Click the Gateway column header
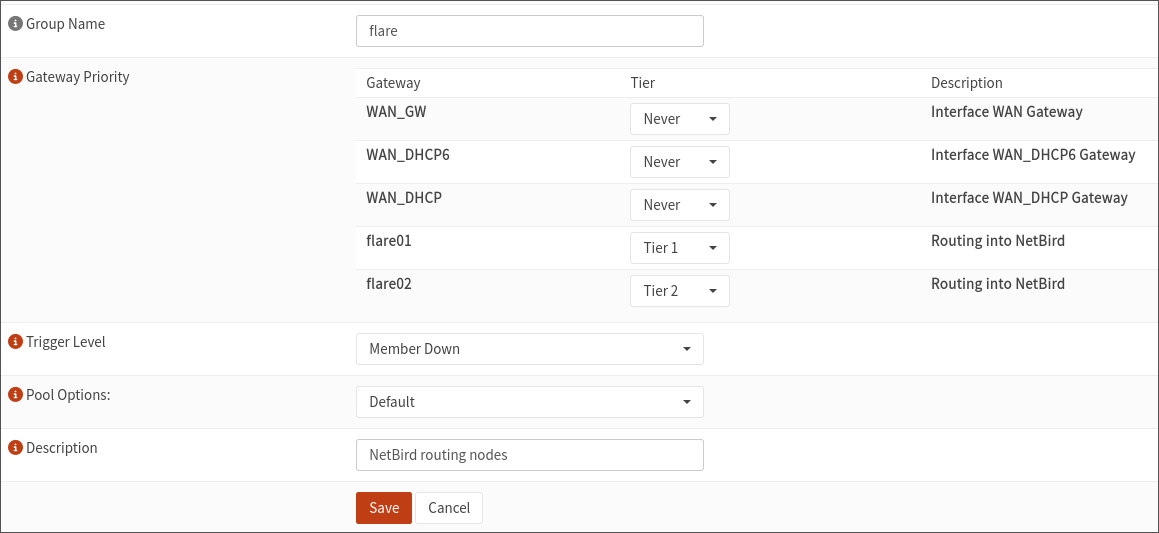The image size is (1159, 533). [393, 83]
